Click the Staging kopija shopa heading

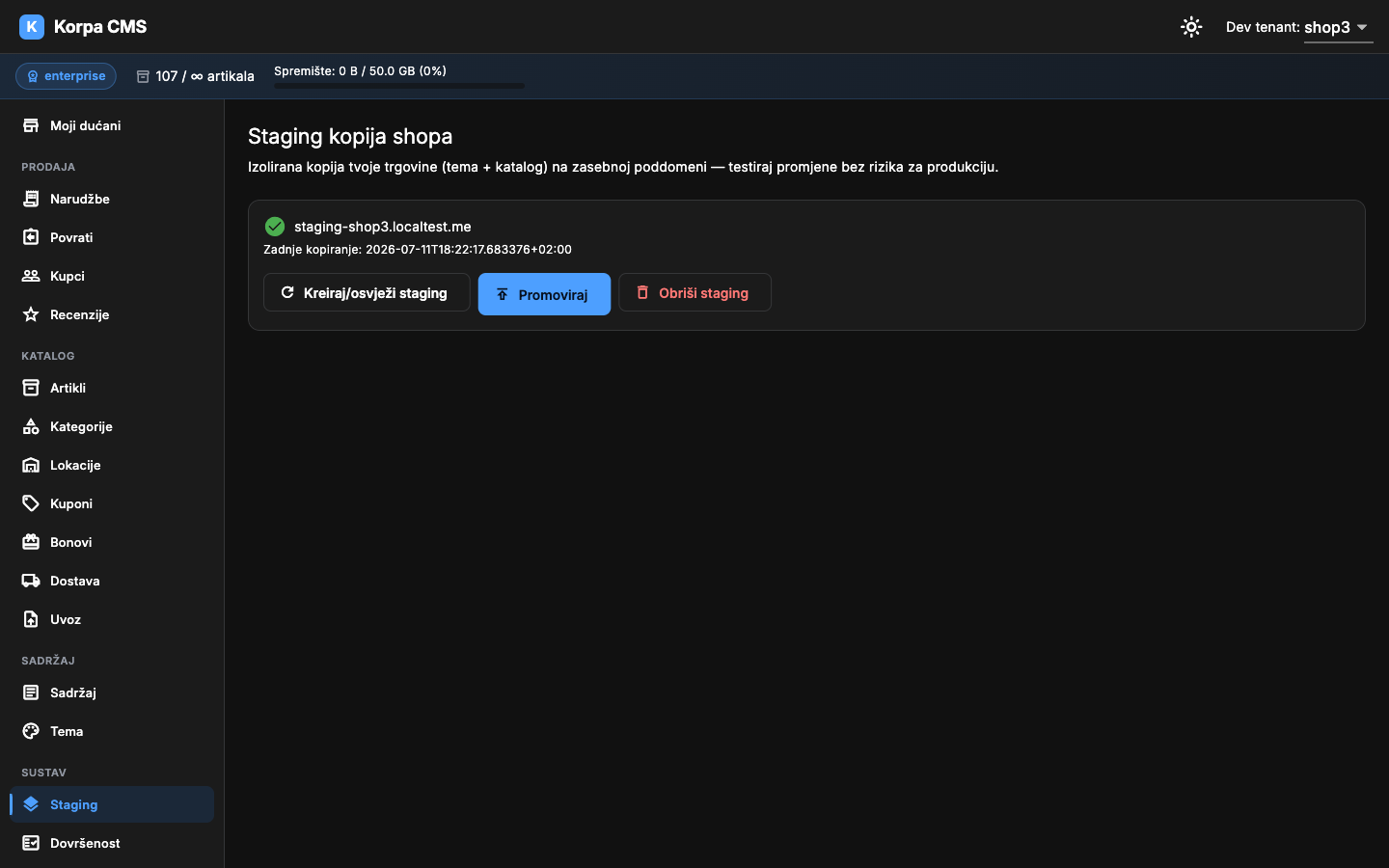350,136
